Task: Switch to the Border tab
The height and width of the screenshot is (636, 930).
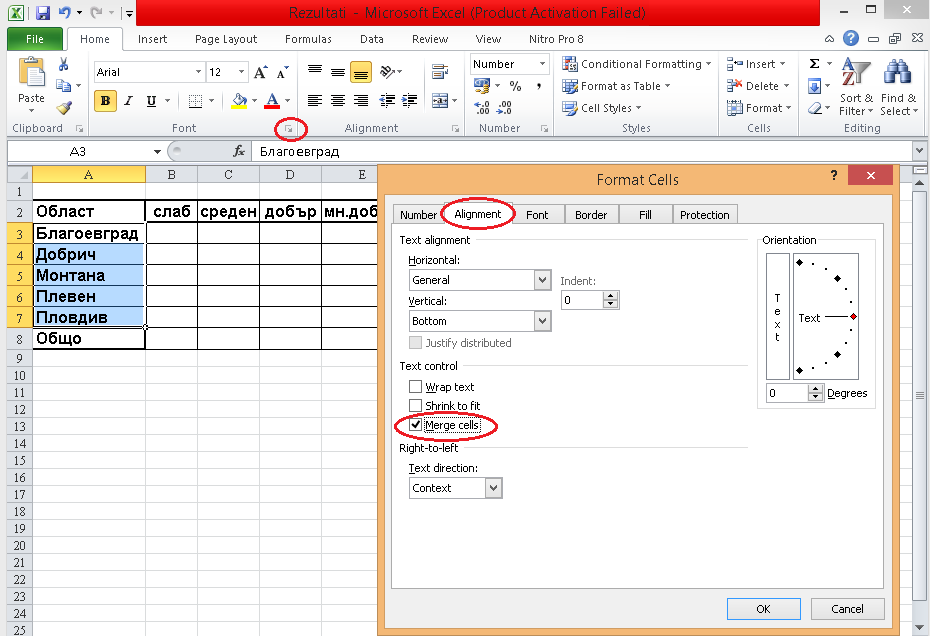Action: pyautogui.click(x=590, y=215)
